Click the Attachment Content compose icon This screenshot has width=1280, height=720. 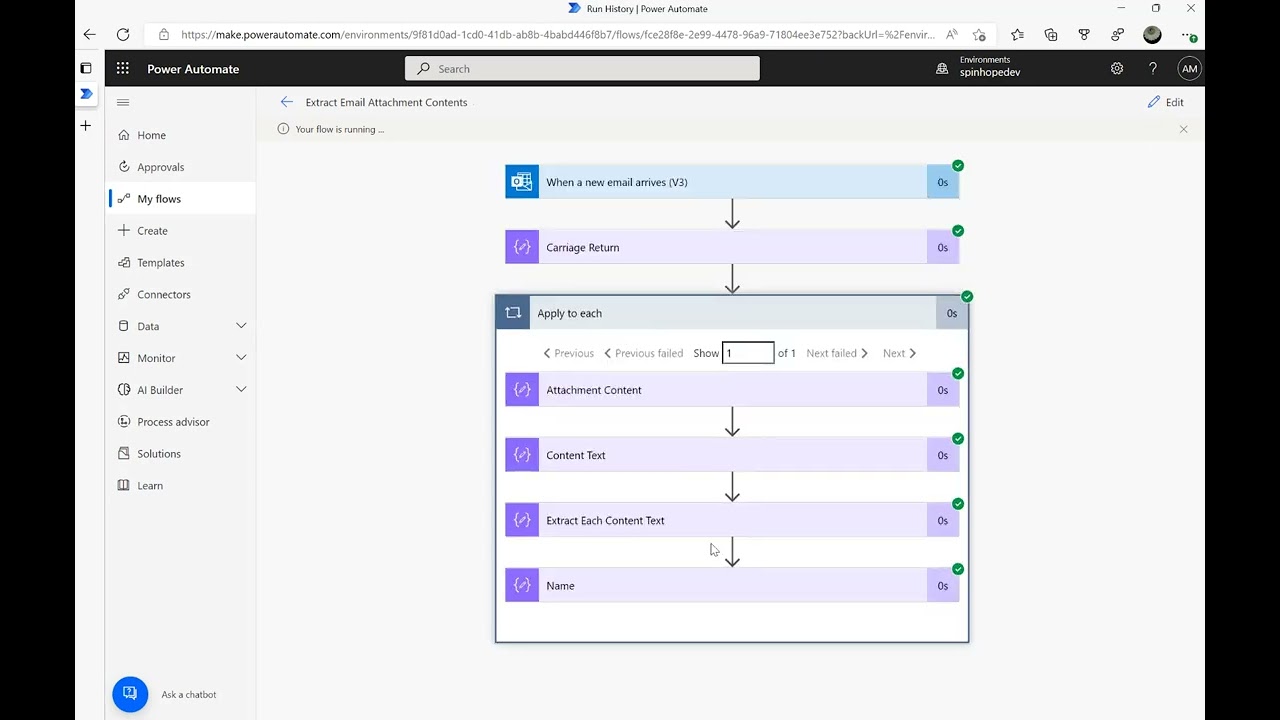[522, 390]
